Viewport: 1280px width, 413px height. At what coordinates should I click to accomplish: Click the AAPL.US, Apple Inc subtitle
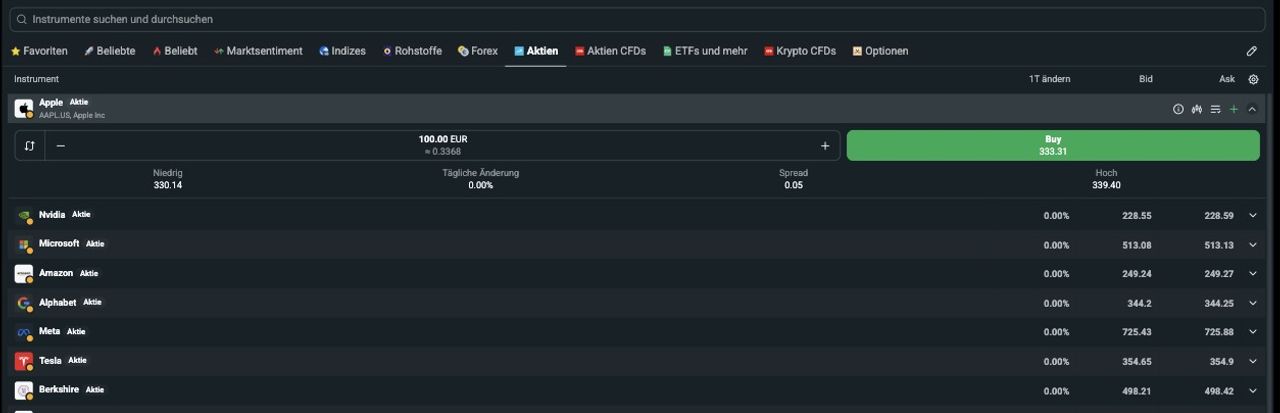[72, 116]
